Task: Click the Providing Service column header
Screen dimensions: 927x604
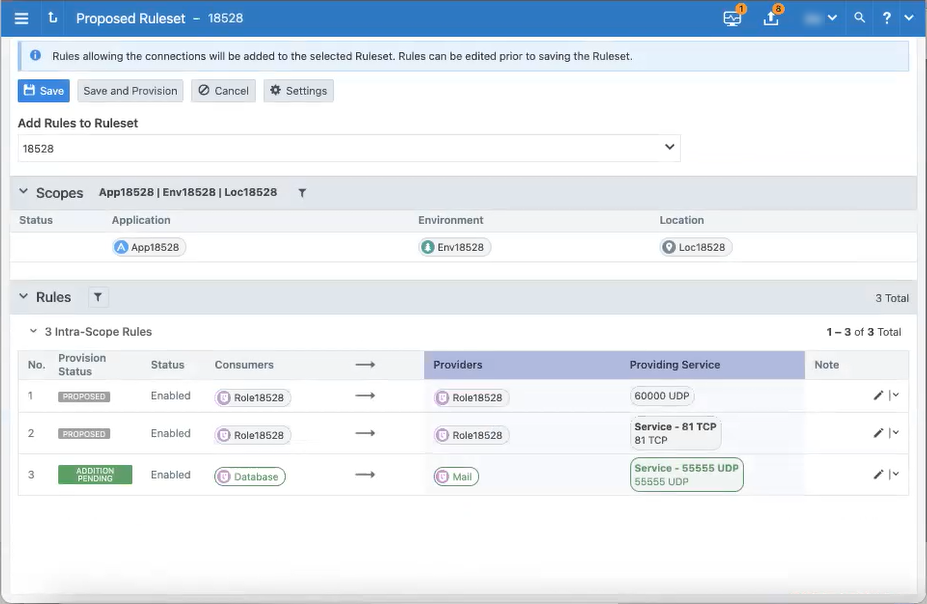Action: 675,365
